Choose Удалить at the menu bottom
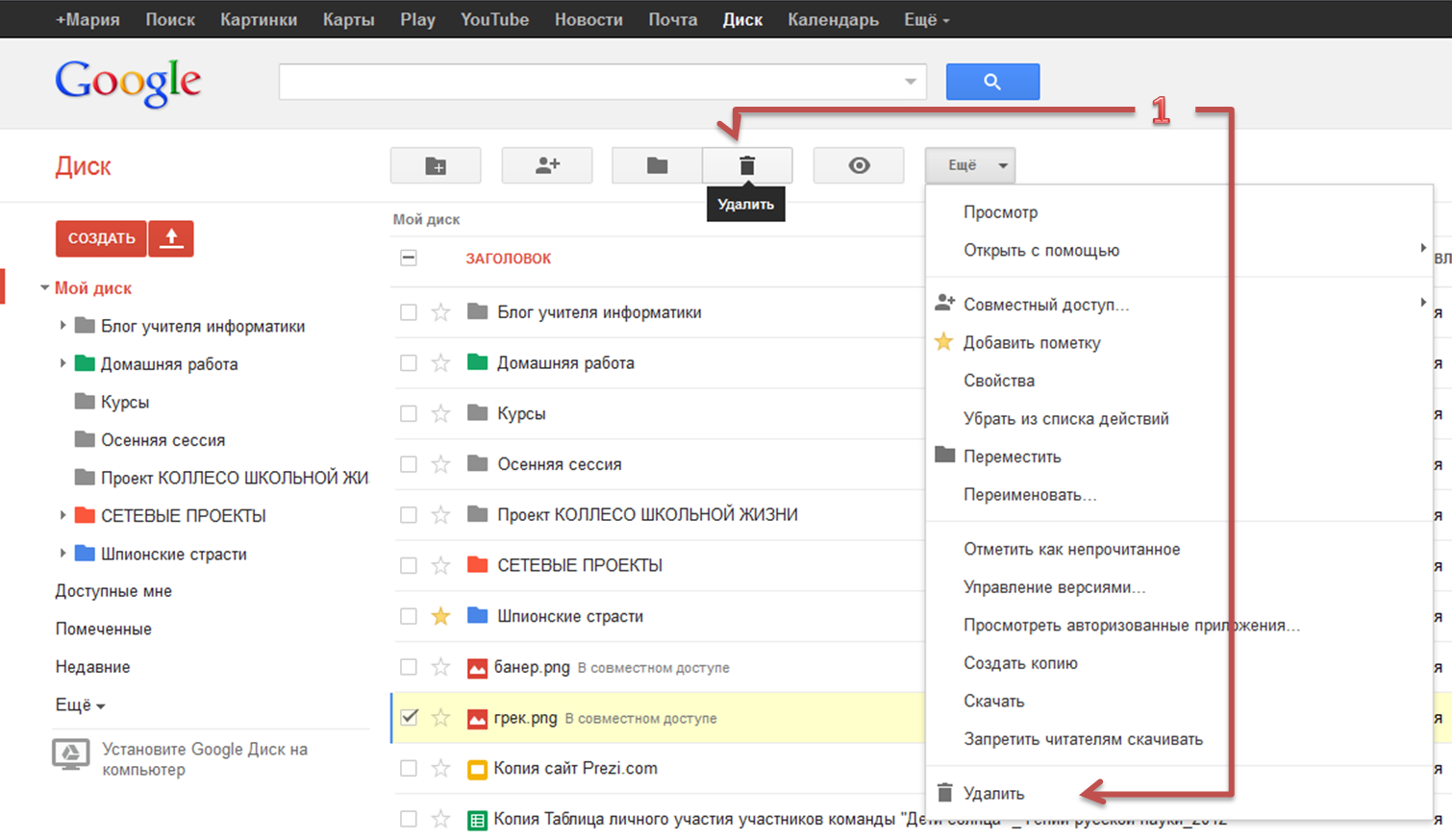The width and height of the screenshot is (1452, 840). tap(993, 794)
